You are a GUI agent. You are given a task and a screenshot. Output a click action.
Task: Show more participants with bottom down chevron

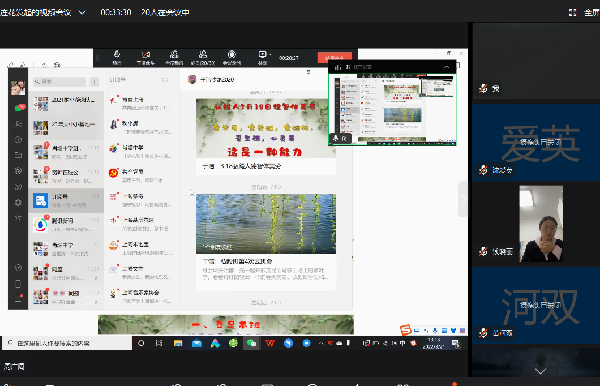pos(540,371)
